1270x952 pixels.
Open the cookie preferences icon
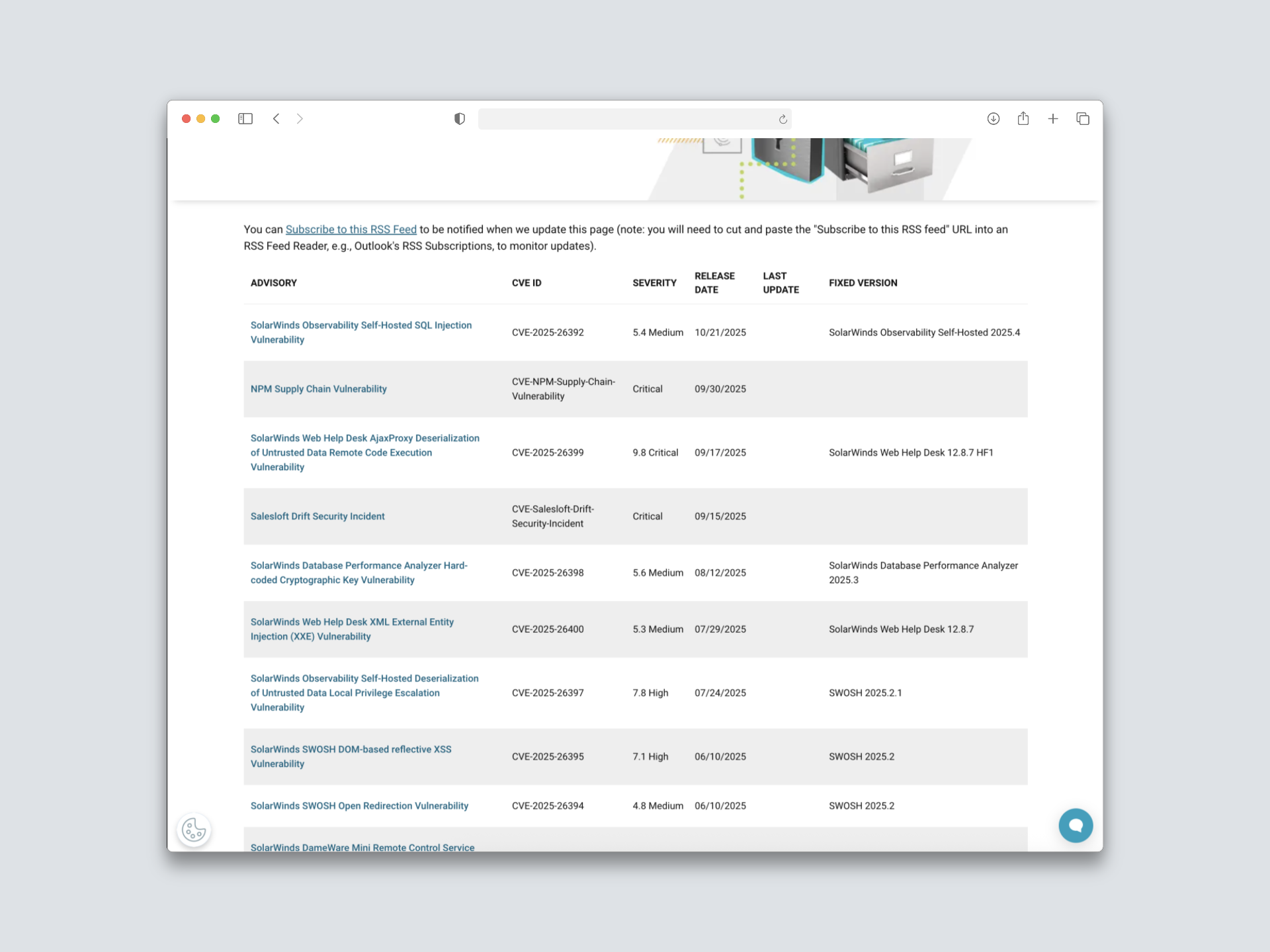194,829
